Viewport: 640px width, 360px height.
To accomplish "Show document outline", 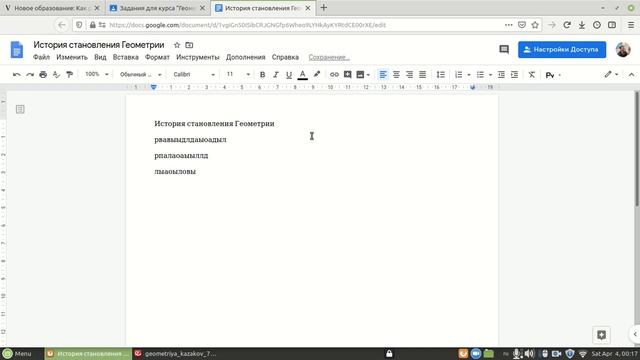I will coord(20,109).
